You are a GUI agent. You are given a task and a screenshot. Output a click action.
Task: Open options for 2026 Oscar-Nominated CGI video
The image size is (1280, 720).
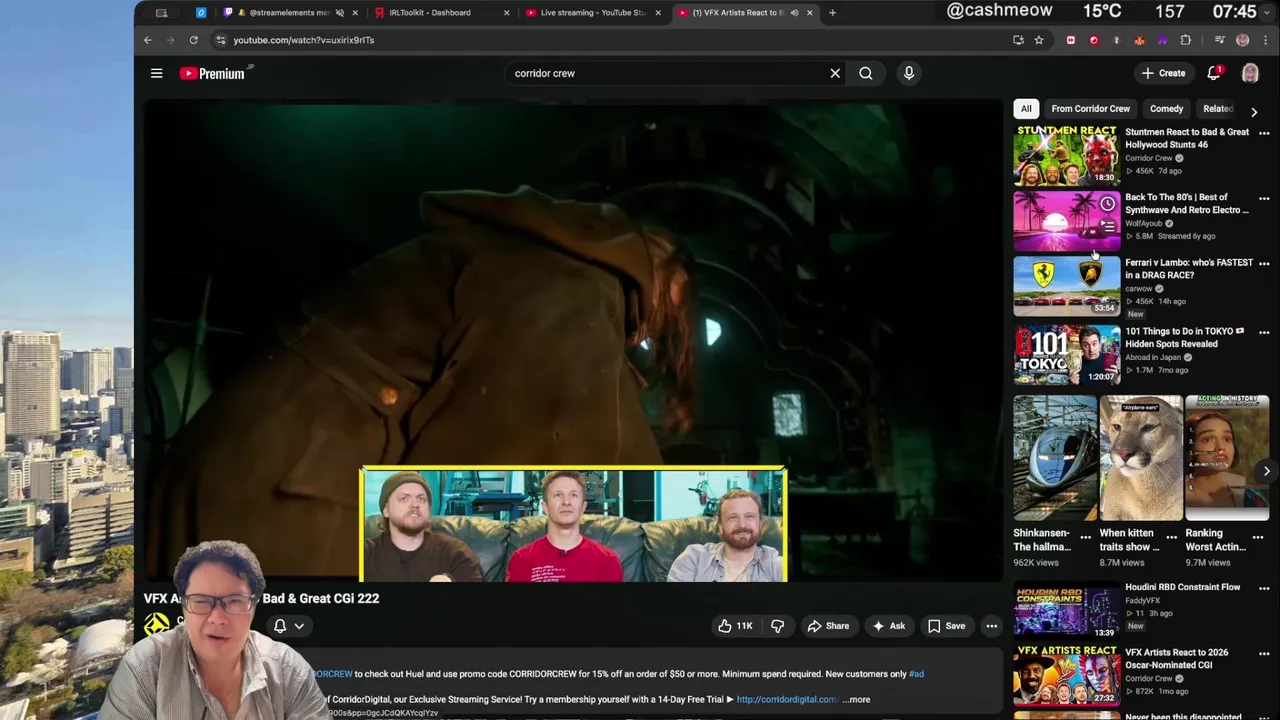(x=1264, y=654)
